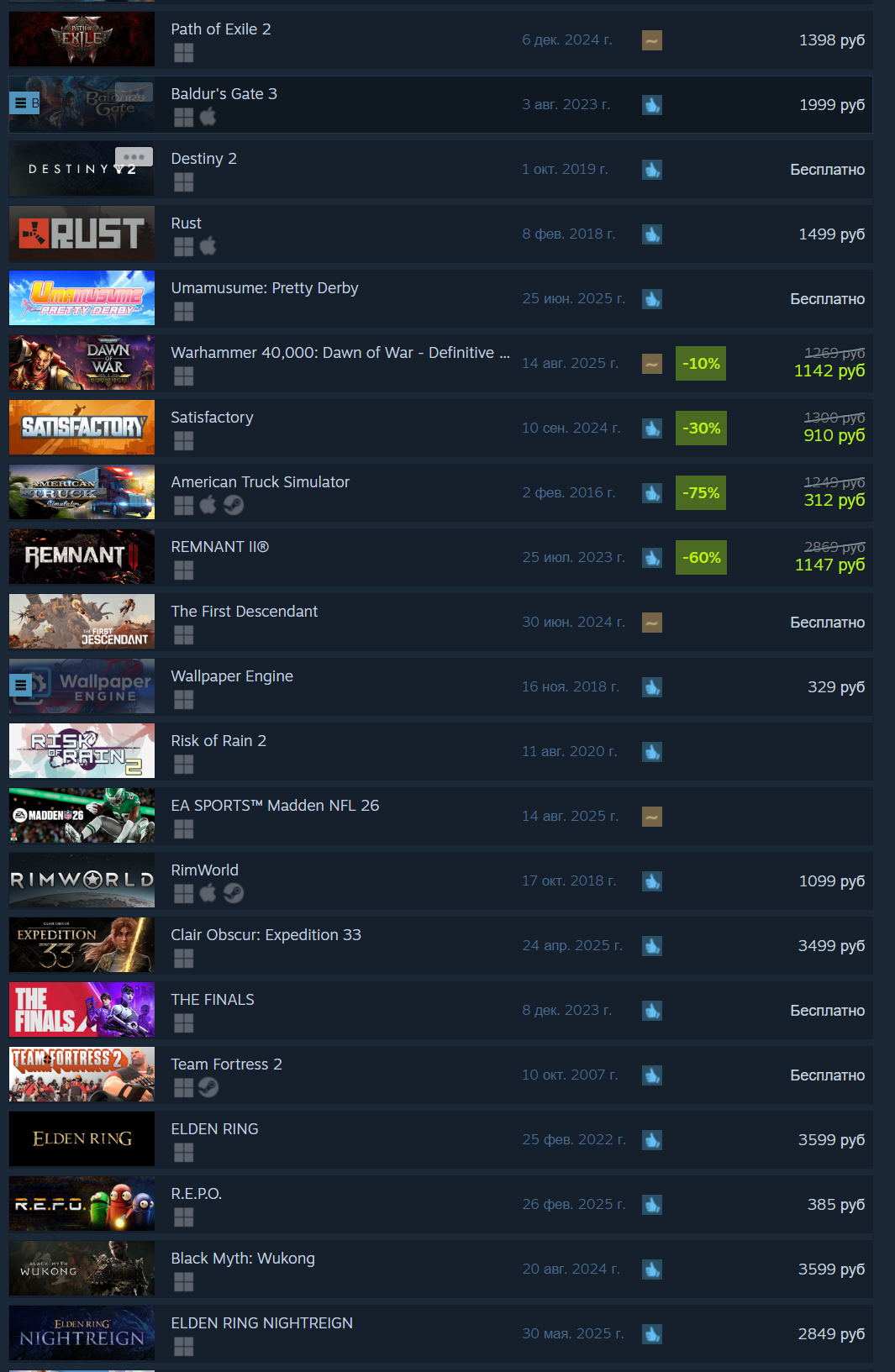Click the R.E.P.O. game thumbnail
The width and height of the screenshot is (895, 1372).
82,1204
